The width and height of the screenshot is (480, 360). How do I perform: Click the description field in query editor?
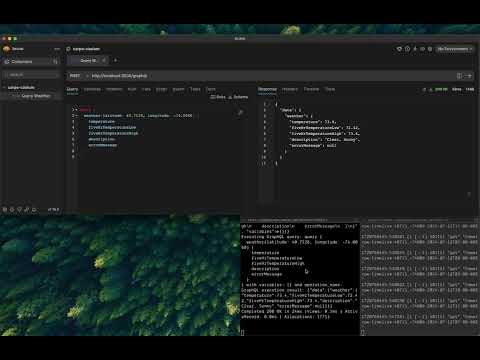pyautogui.click(x=102, y=139)
